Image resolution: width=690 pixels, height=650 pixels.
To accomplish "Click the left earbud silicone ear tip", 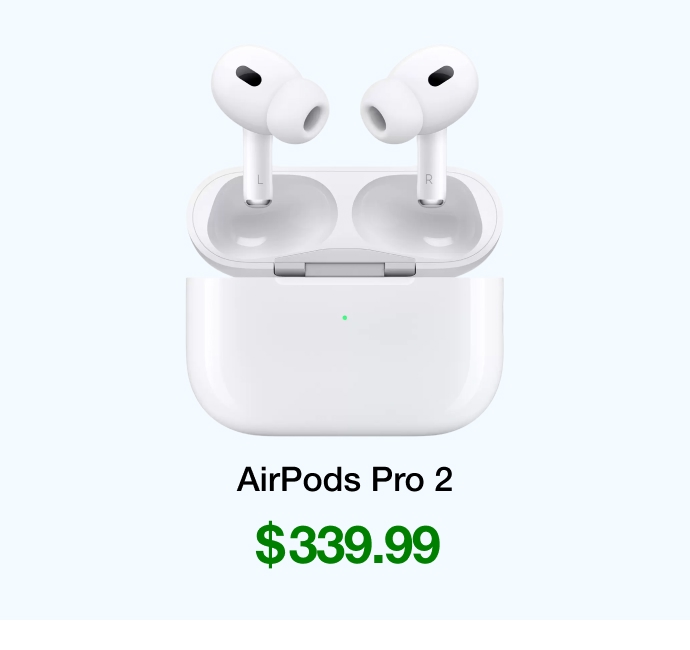I will pyautogui.click(x=298, y=111).
